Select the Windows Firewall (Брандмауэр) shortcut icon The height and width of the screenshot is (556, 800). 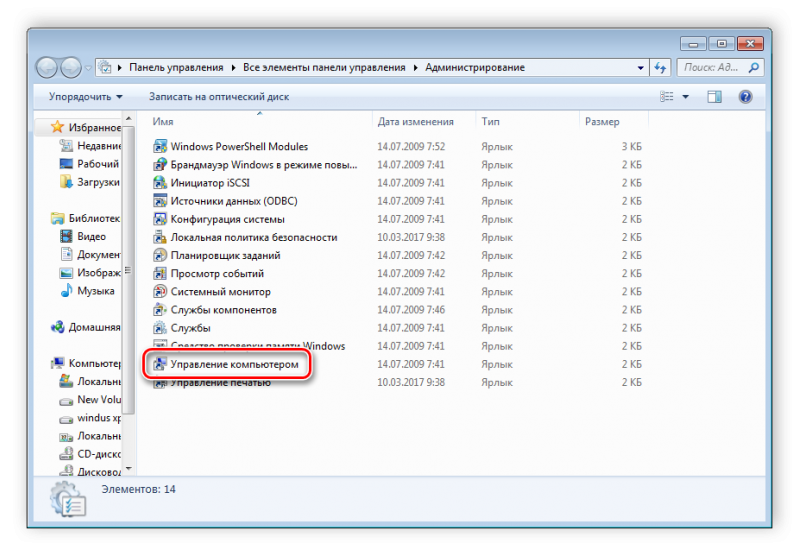tap(160, 165)
